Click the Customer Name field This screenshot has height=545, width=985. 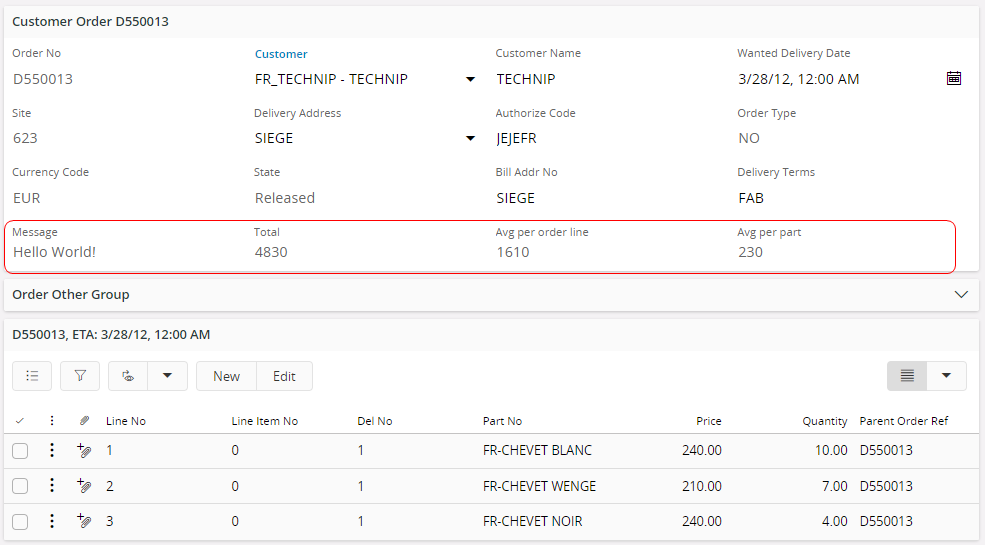click(600, 79)
